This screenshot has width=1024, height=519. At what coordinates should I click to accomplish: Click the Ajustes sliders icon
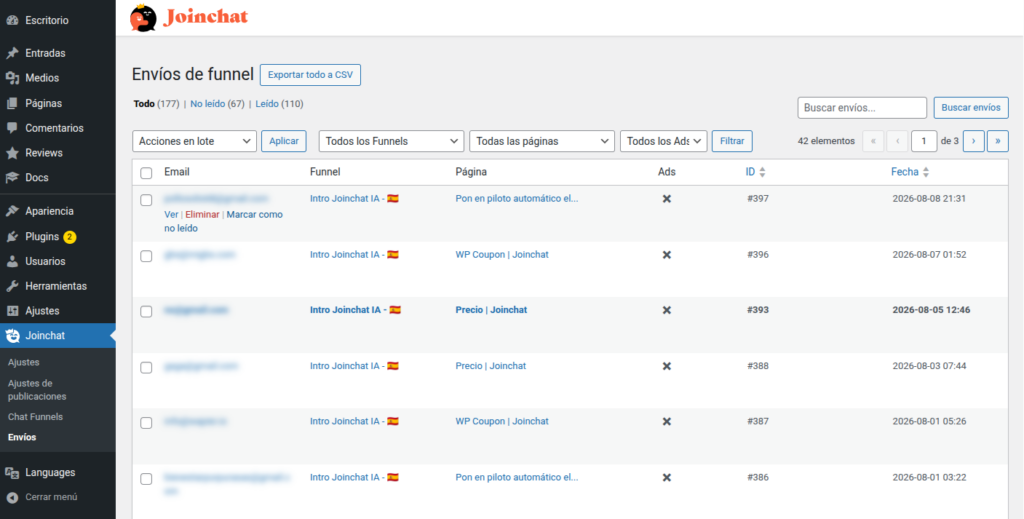coord(12,311)
